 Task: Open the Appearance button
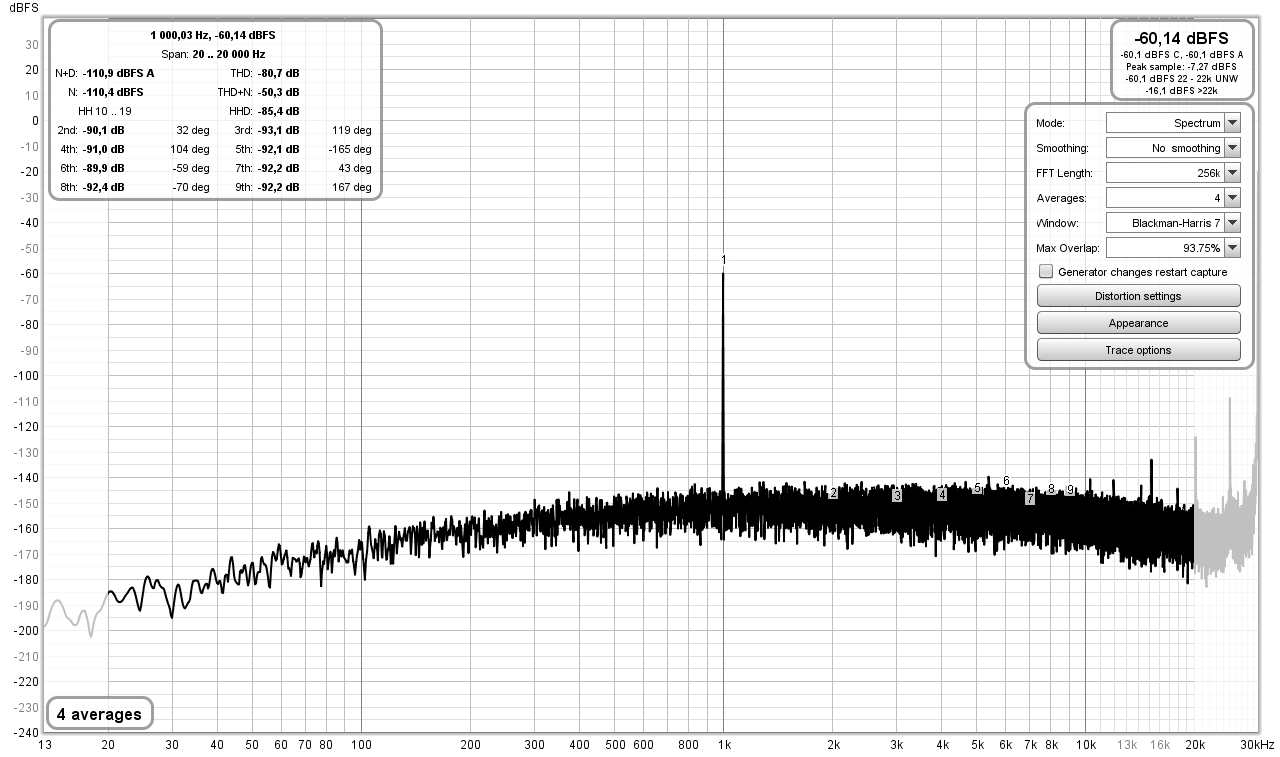tap(1138, 323)
